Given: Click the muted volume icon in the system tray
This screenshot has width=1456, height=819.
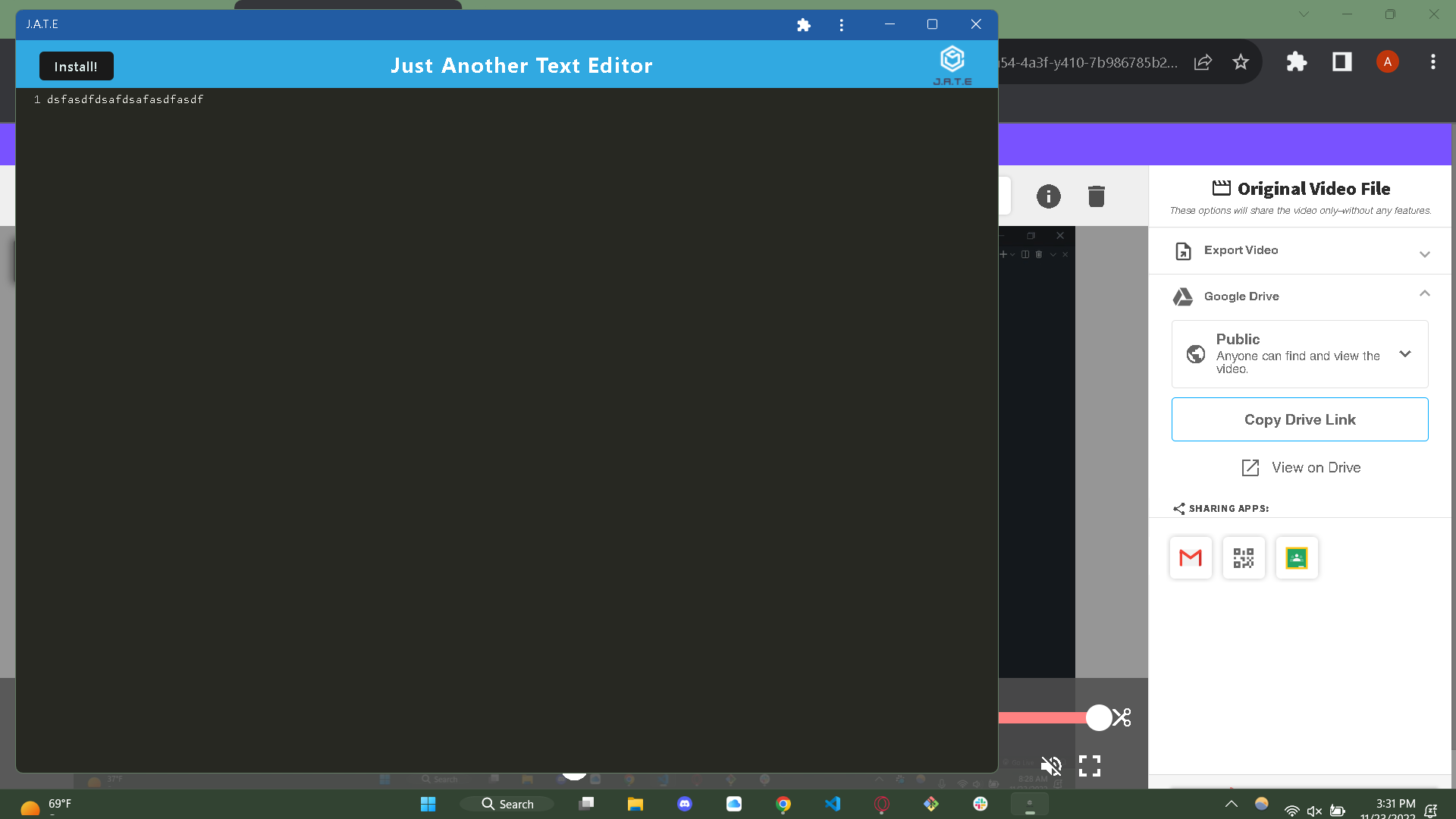Looking at the screenshot, I should [1315, 811].
